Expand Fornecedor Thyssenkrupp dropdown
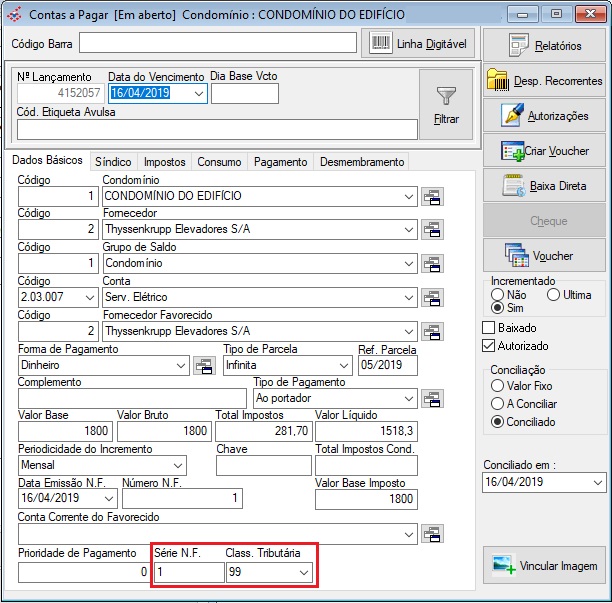 (409, 229)
